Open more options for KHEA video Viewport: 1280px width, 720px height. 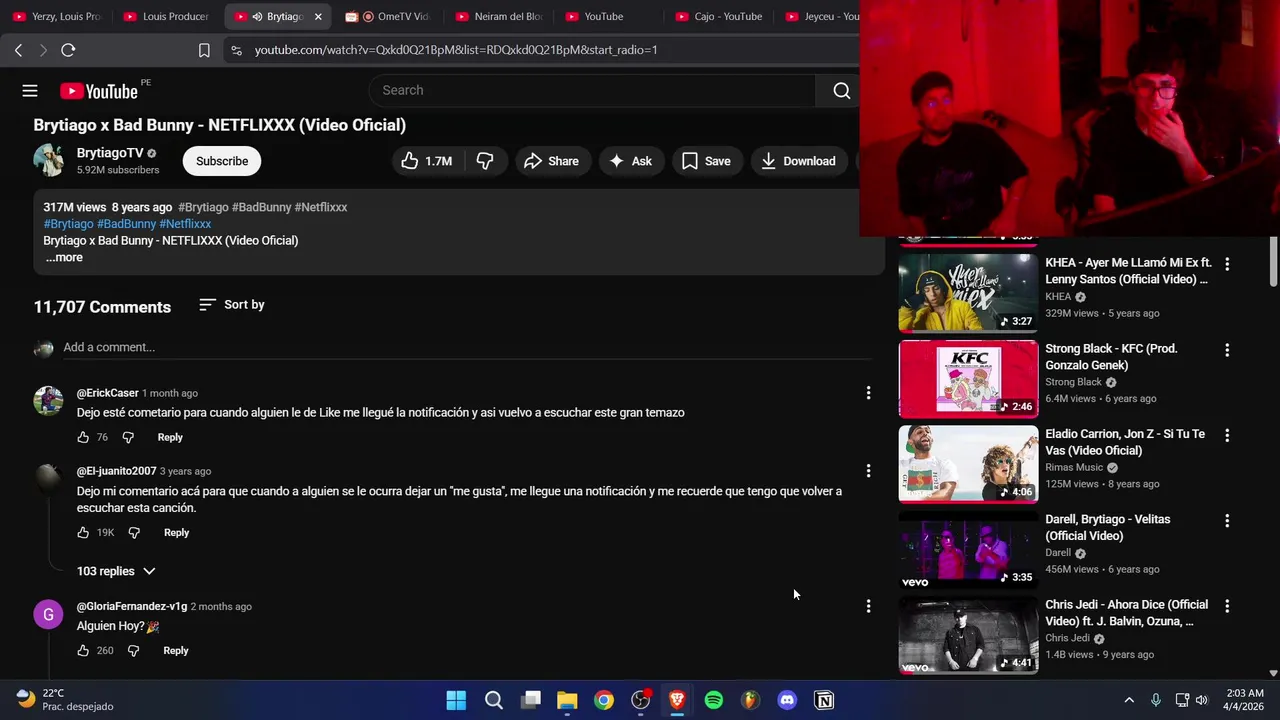coord(1227,264)
